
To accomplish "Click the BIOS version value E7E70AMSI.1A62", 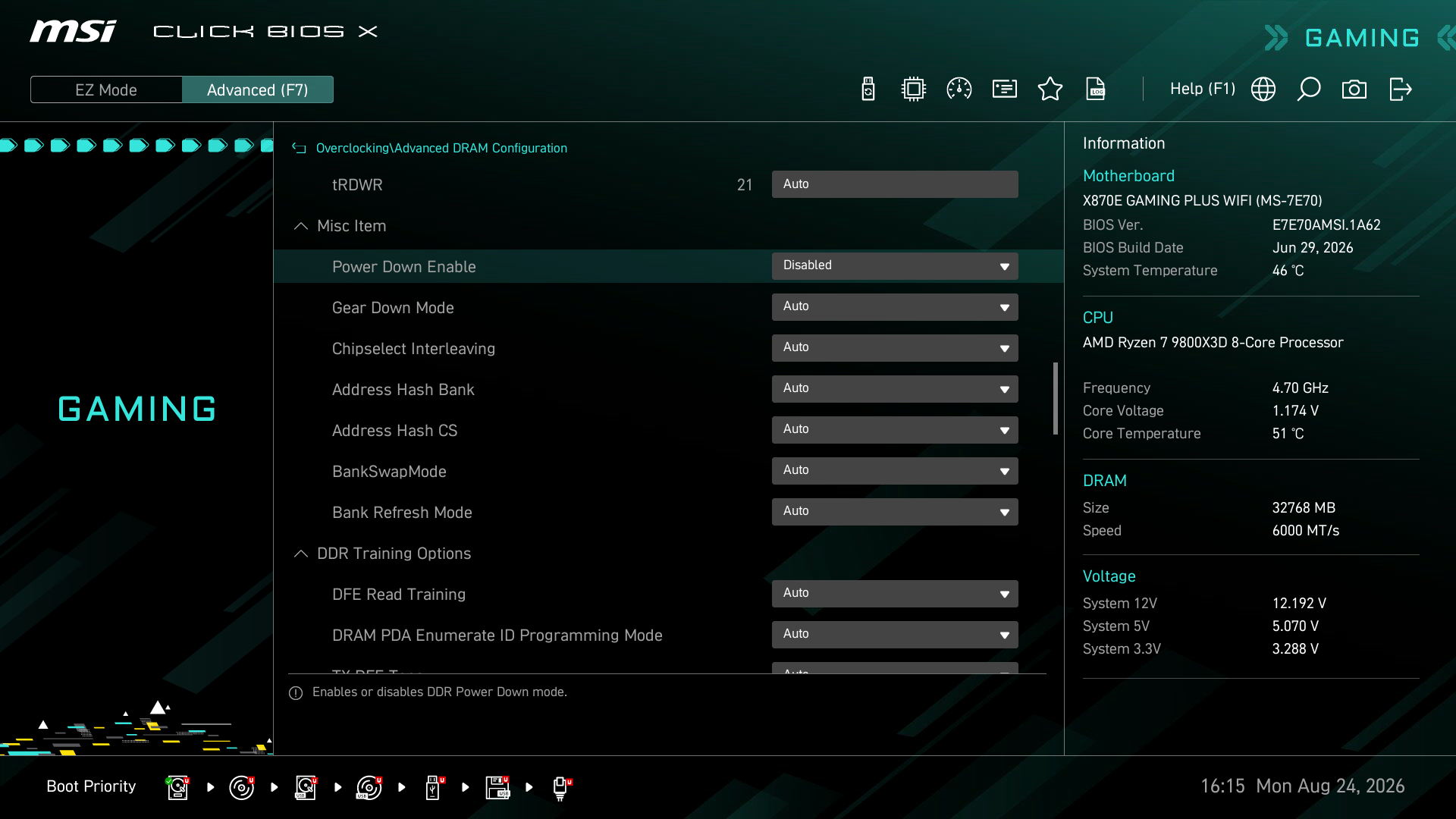I will [x=1326, y=225].
